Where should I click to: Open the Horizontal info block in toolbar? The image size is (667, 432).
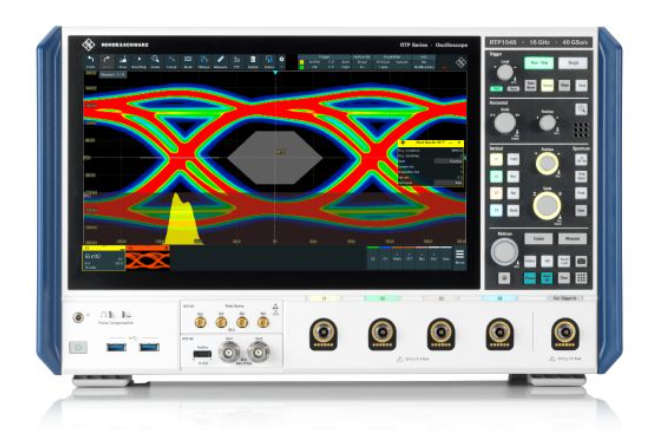coord(362,62)
